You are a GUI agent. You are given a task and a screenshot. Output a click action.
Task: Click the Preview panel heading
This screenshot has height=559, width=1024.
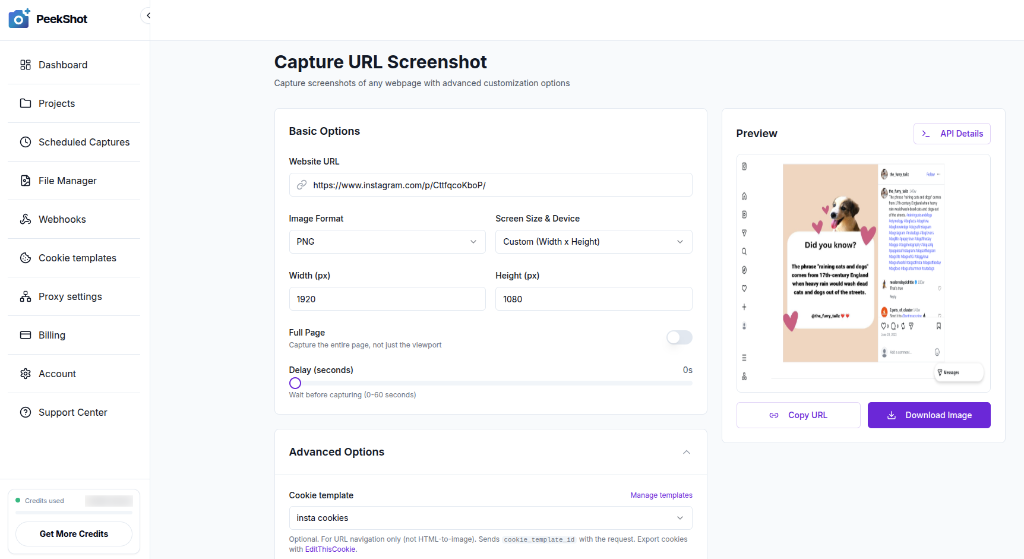pos(756,133)
